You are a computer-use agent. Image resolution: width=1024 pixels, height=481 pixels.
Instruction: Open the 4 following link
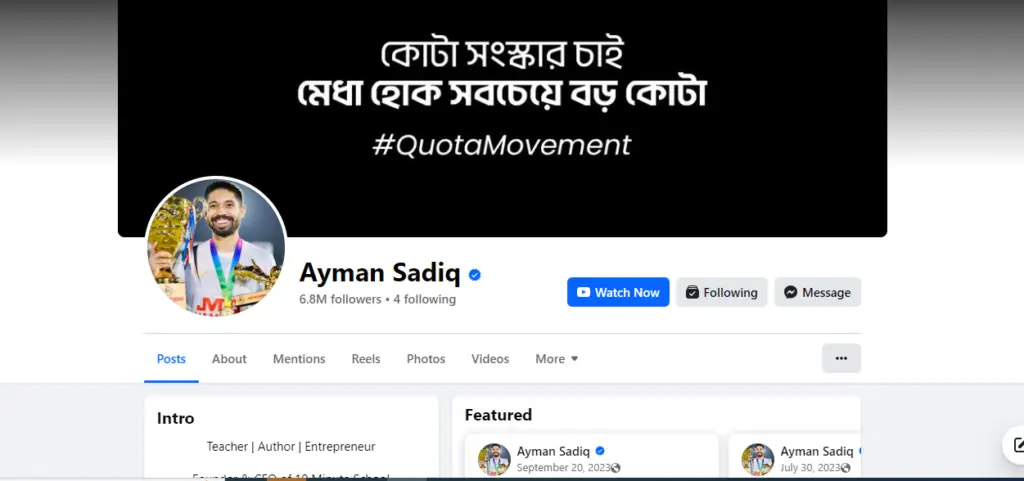[x=424, y=300]
